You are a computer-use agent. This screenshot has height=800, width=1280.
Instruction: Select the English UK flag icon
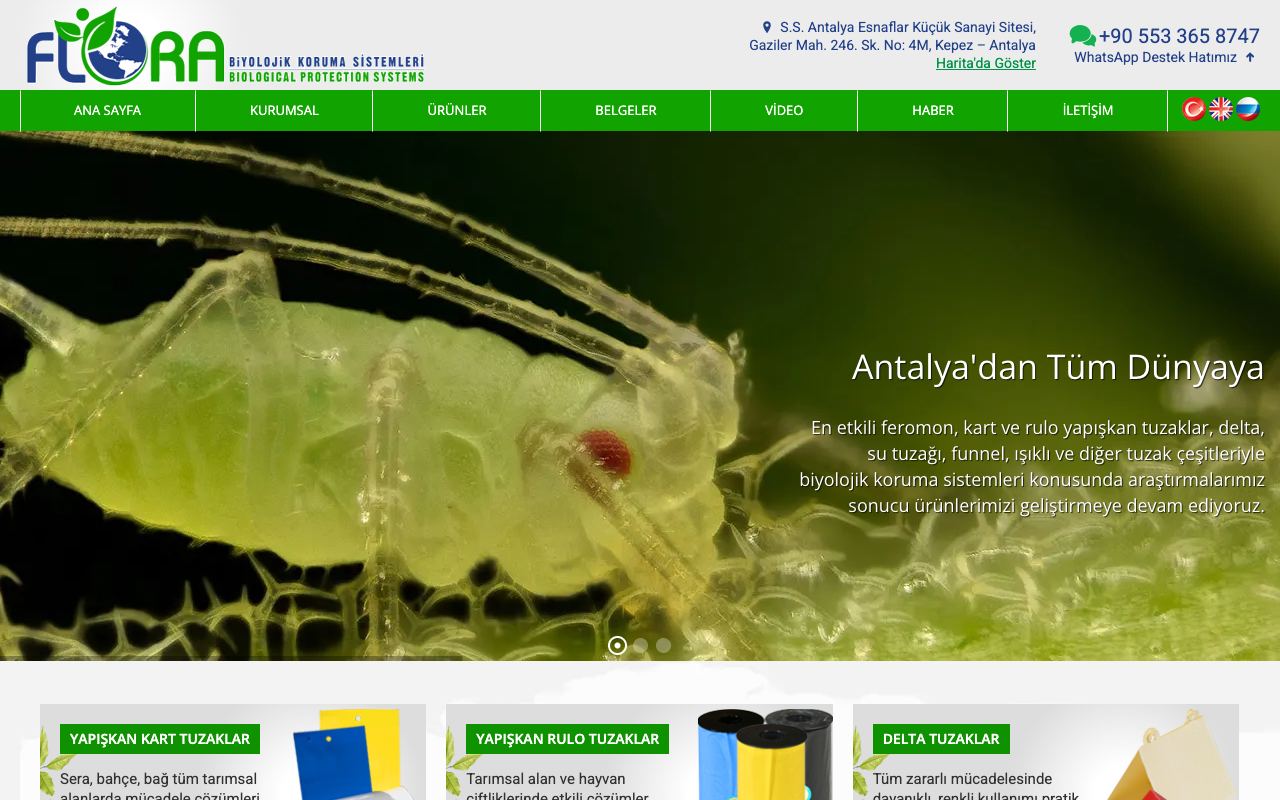click(1221, 109)
